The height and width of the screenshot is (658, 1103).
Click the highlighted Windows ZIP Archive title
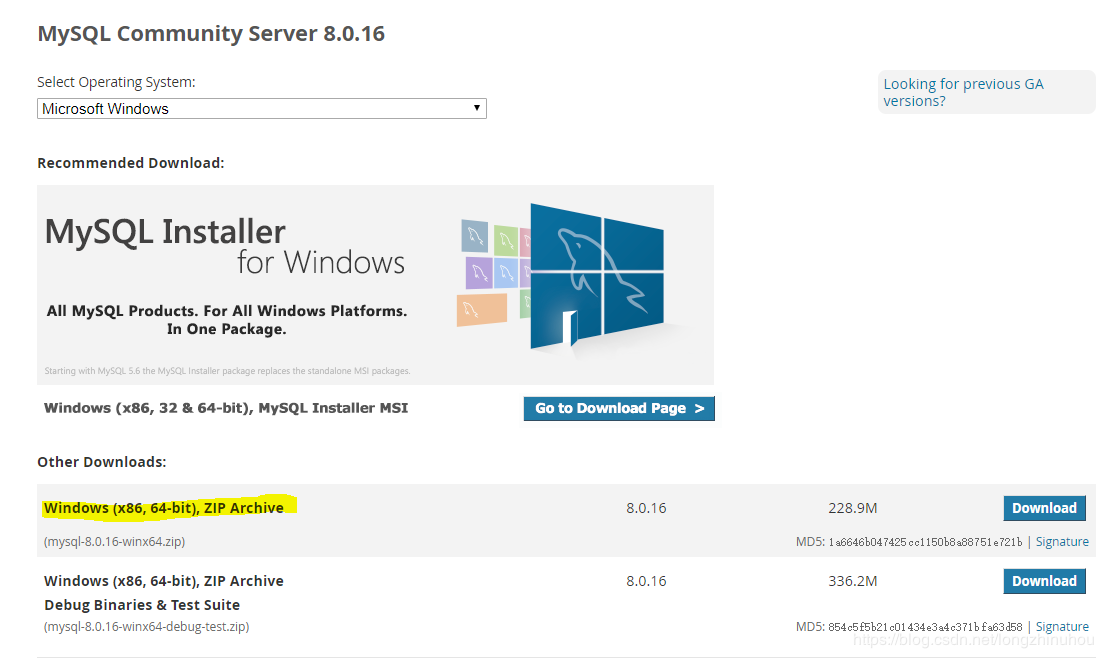tap(164, 508)
